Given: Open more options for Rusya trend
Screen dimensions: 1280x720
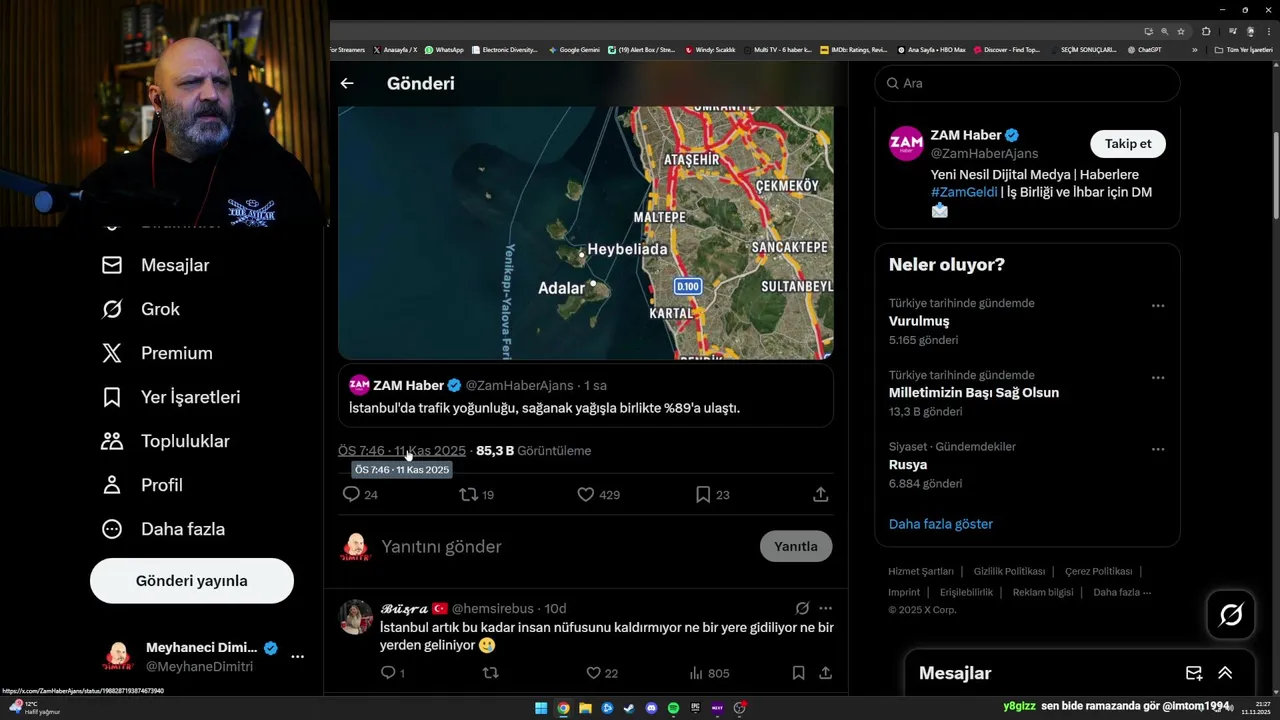Looking at the screenshot, I should [1158, 450].
